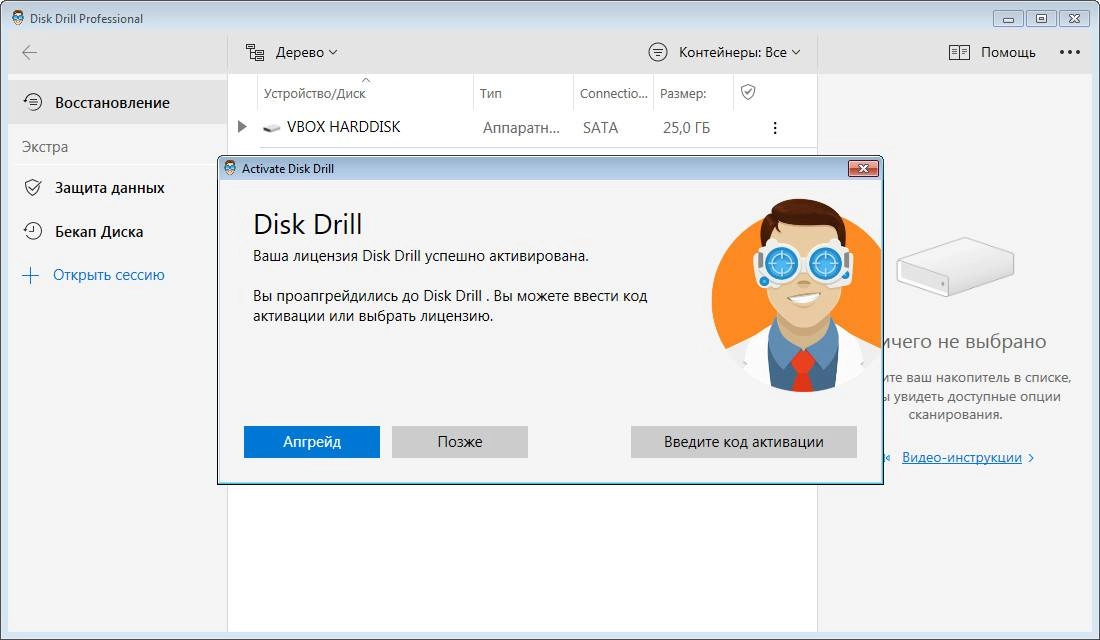Click Введите код активации button
The height and width of the screenshot is (640, 1100).
tap(744, 442)
